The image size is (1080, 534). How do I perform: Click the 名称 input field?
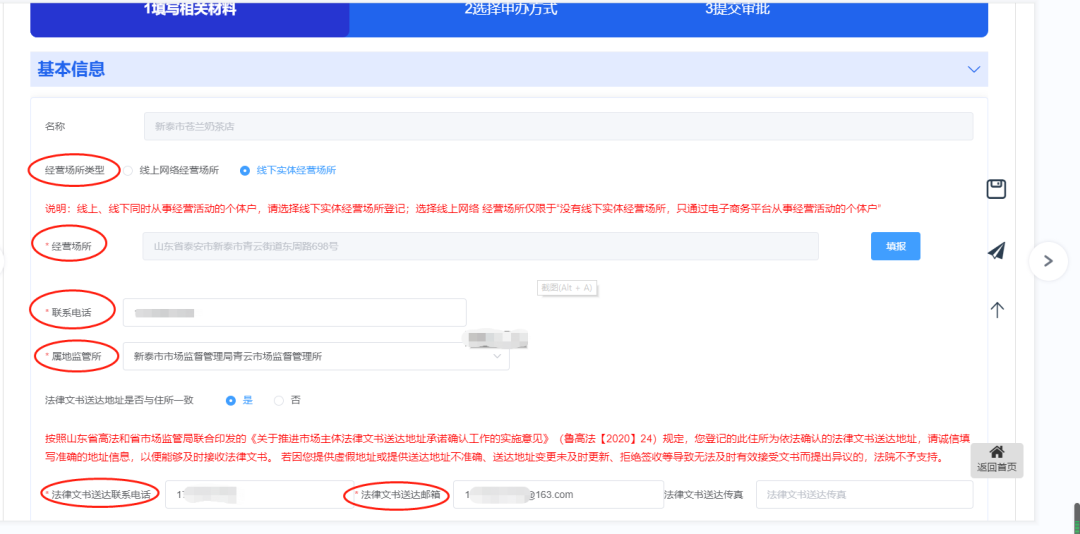[x=559, y=126]
